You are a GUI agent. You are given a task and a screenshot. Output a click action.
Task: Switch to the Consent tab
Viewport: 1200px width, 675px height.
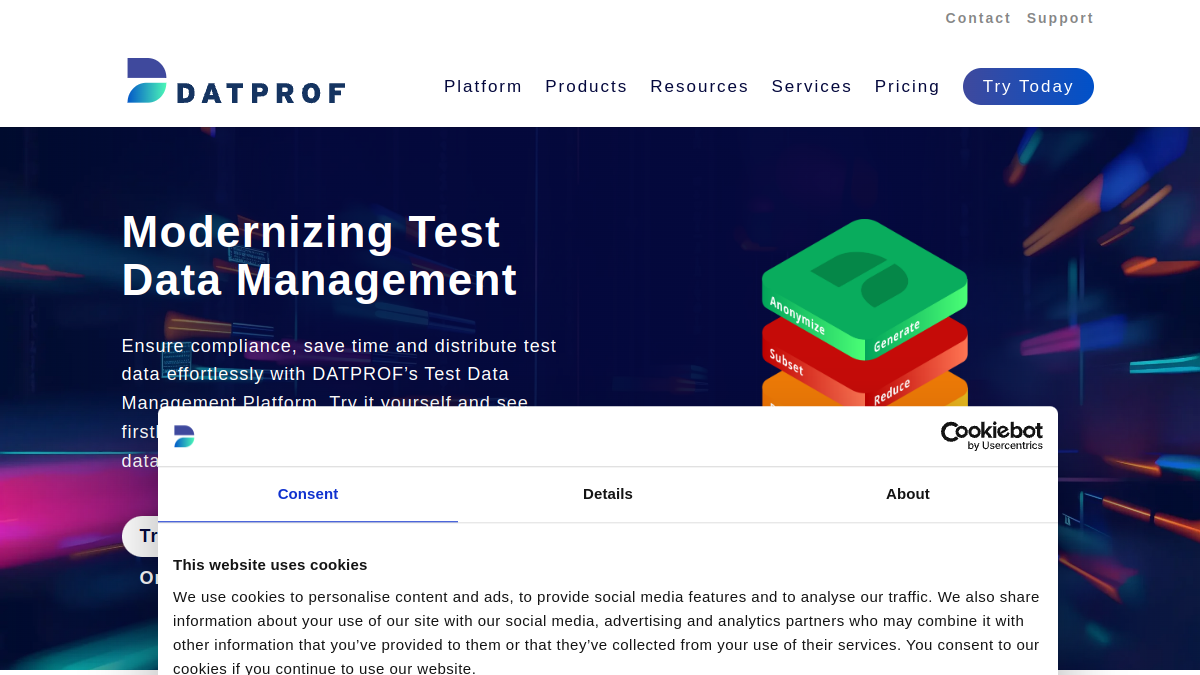click(308, 494)
